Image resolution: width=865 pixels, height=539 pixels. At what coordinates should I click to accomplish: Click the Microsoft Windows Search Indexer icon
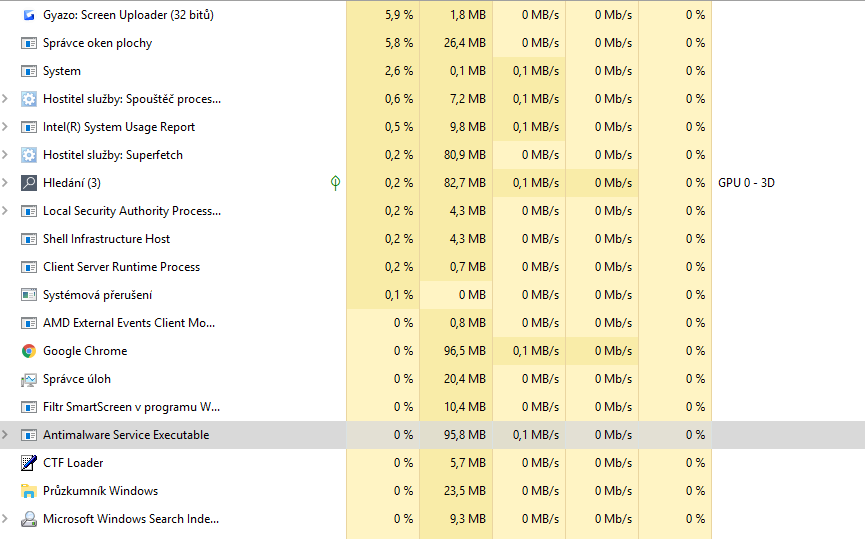29,519
